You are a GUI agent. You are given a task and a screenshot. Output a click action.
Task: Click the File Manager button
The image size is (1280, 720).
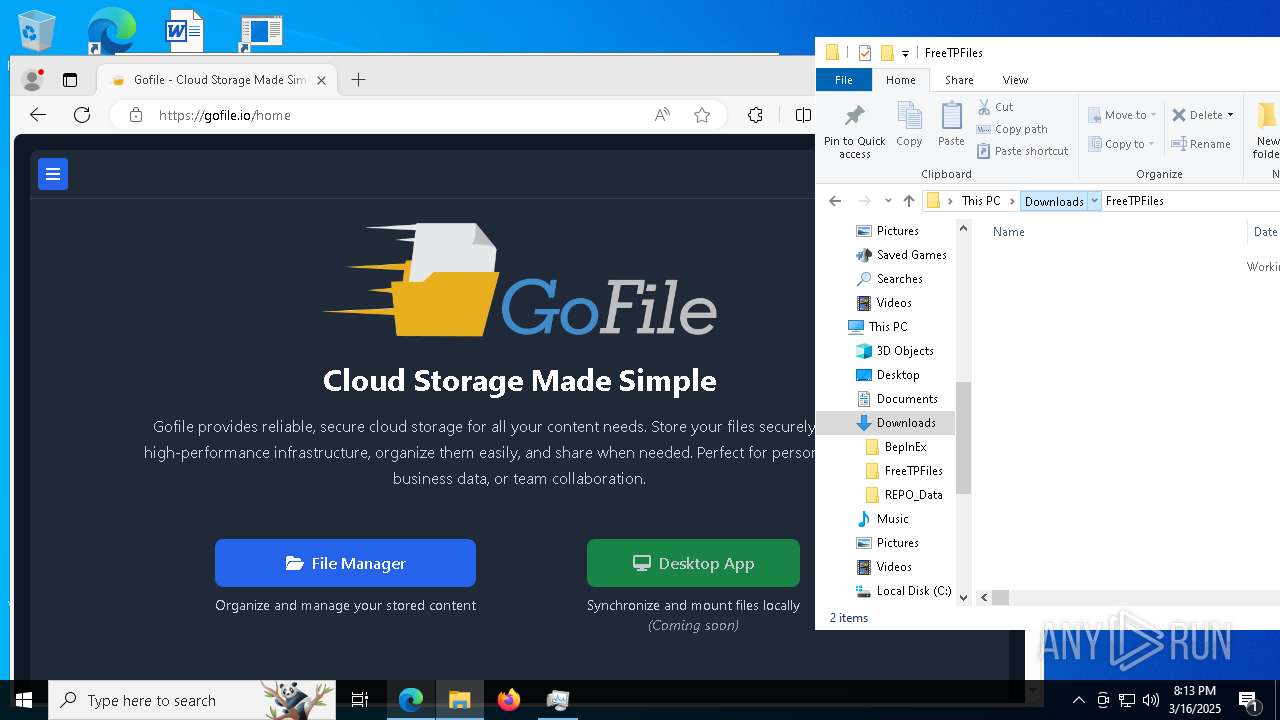tap(345, 563)
